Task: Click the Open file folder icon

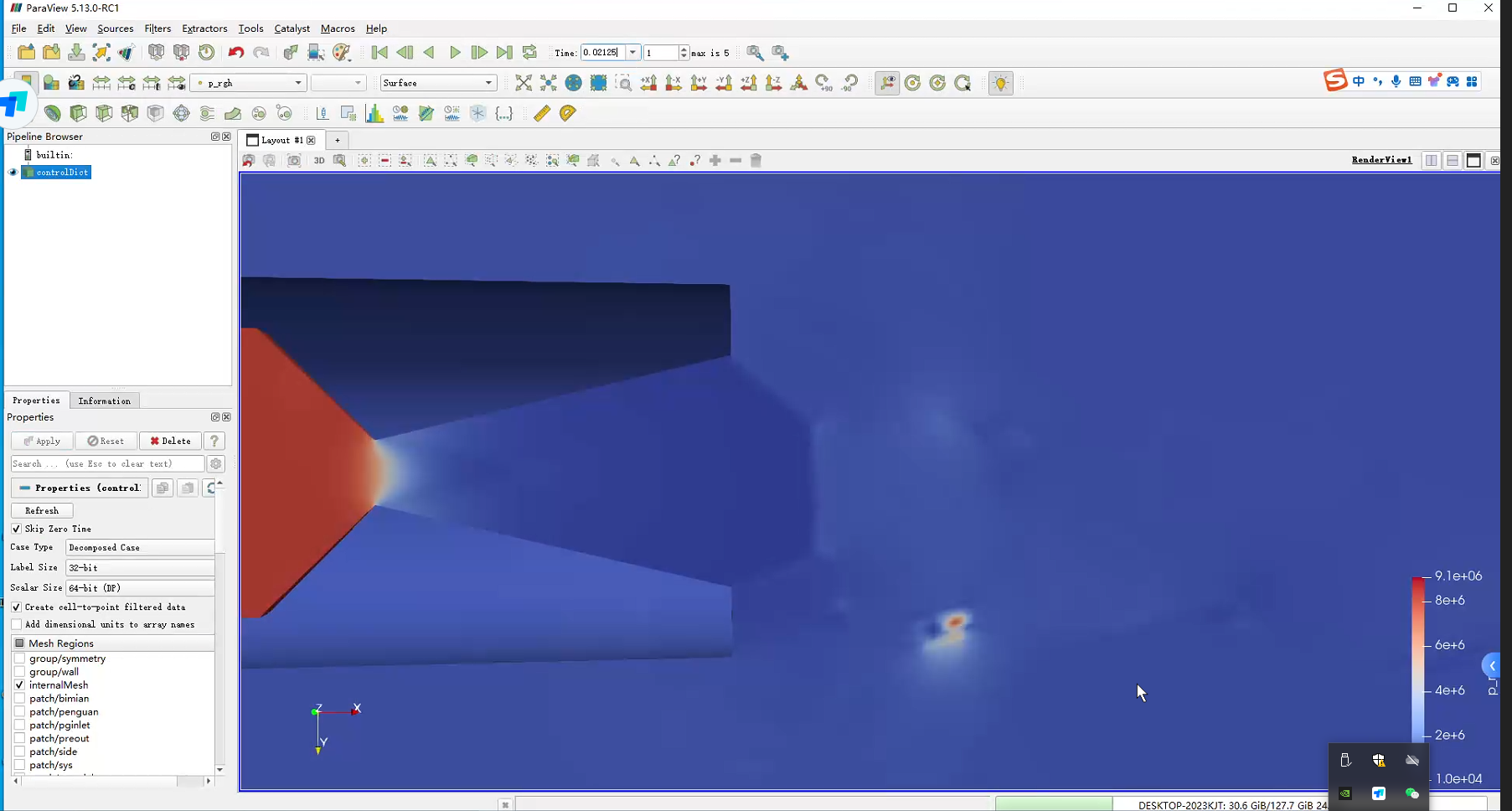Action: pyautogui.click(x=26, y=52)
